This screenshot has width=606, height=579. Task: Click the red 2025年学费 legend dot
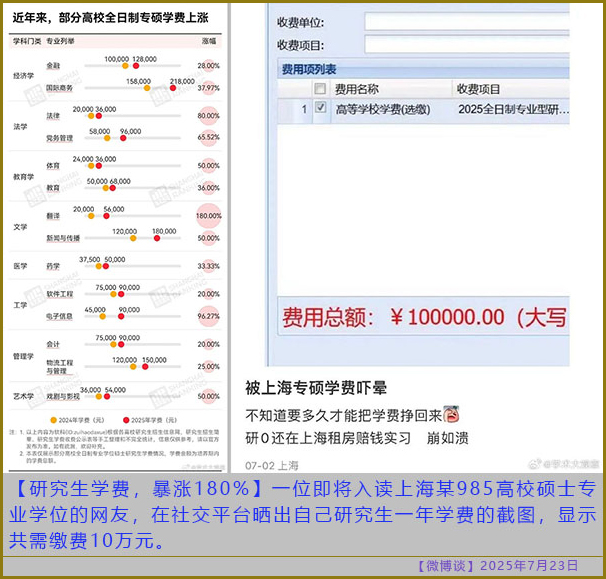(126, 420)
